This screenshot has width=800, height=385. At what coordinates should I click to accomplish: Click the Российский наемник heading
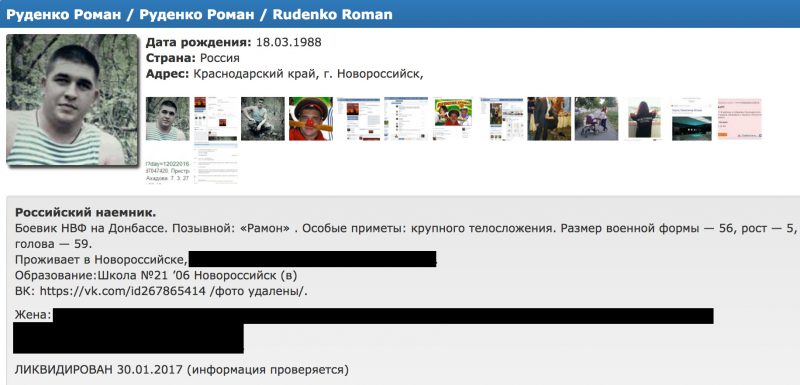[x=86, y=213]
